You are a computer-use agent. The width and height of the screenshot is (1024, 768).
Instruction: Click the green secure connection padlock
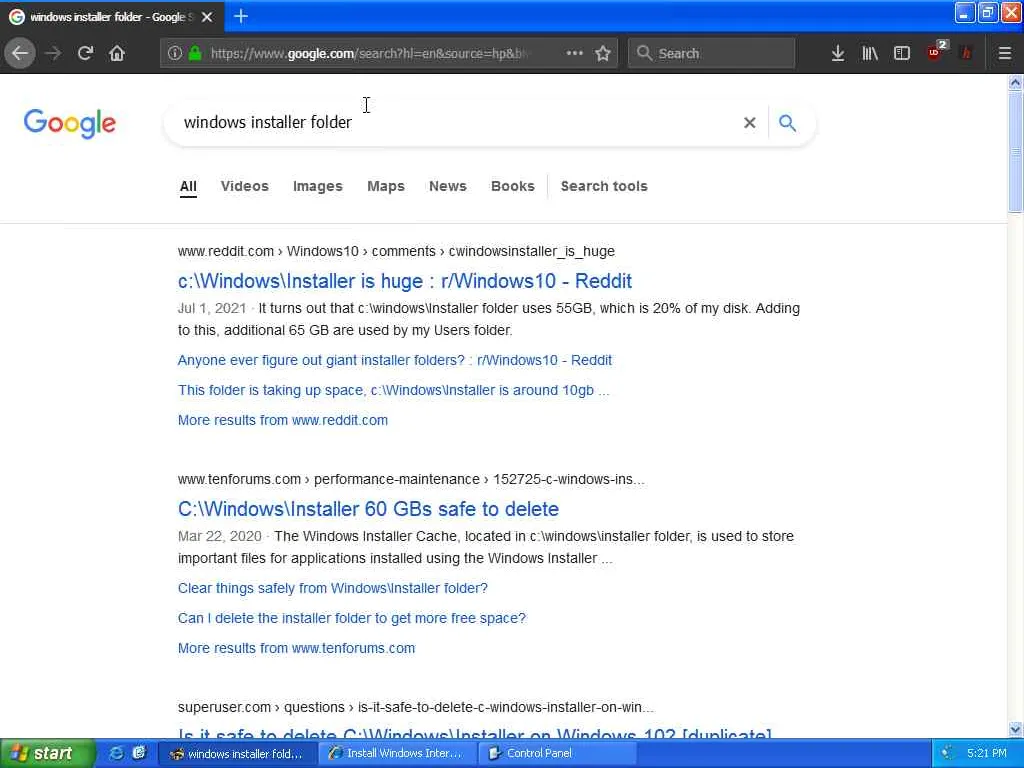click(195, 53)
